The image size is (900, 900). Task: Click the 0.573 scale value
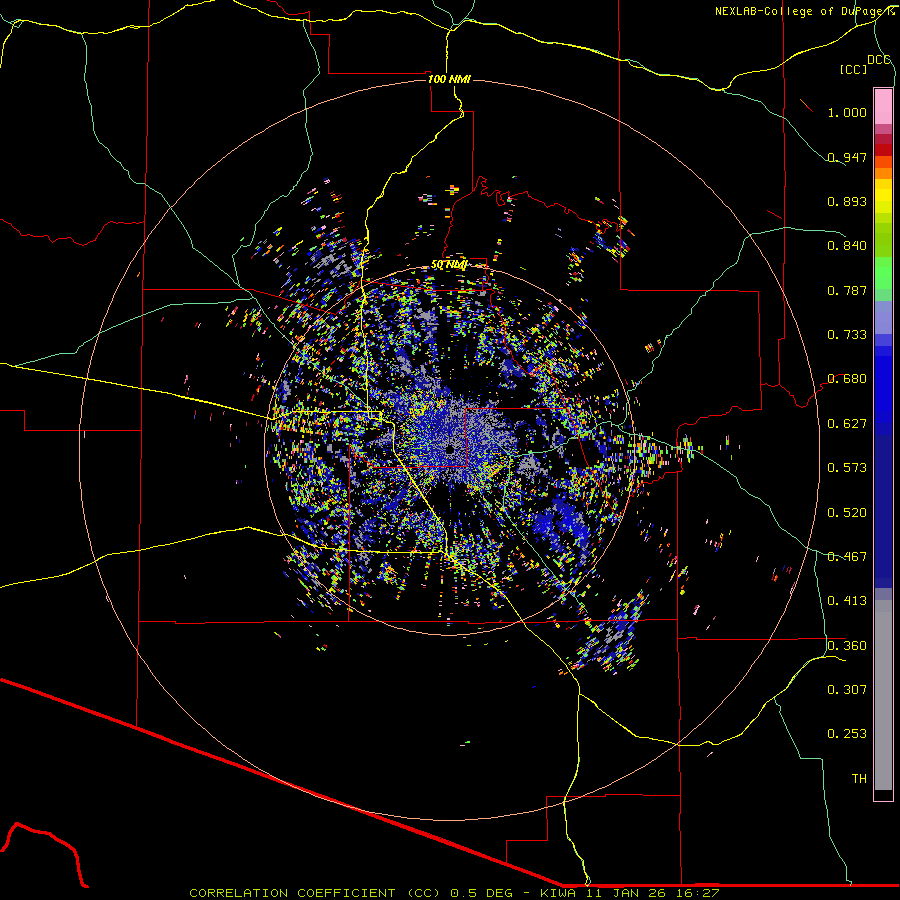click(847, 468)
